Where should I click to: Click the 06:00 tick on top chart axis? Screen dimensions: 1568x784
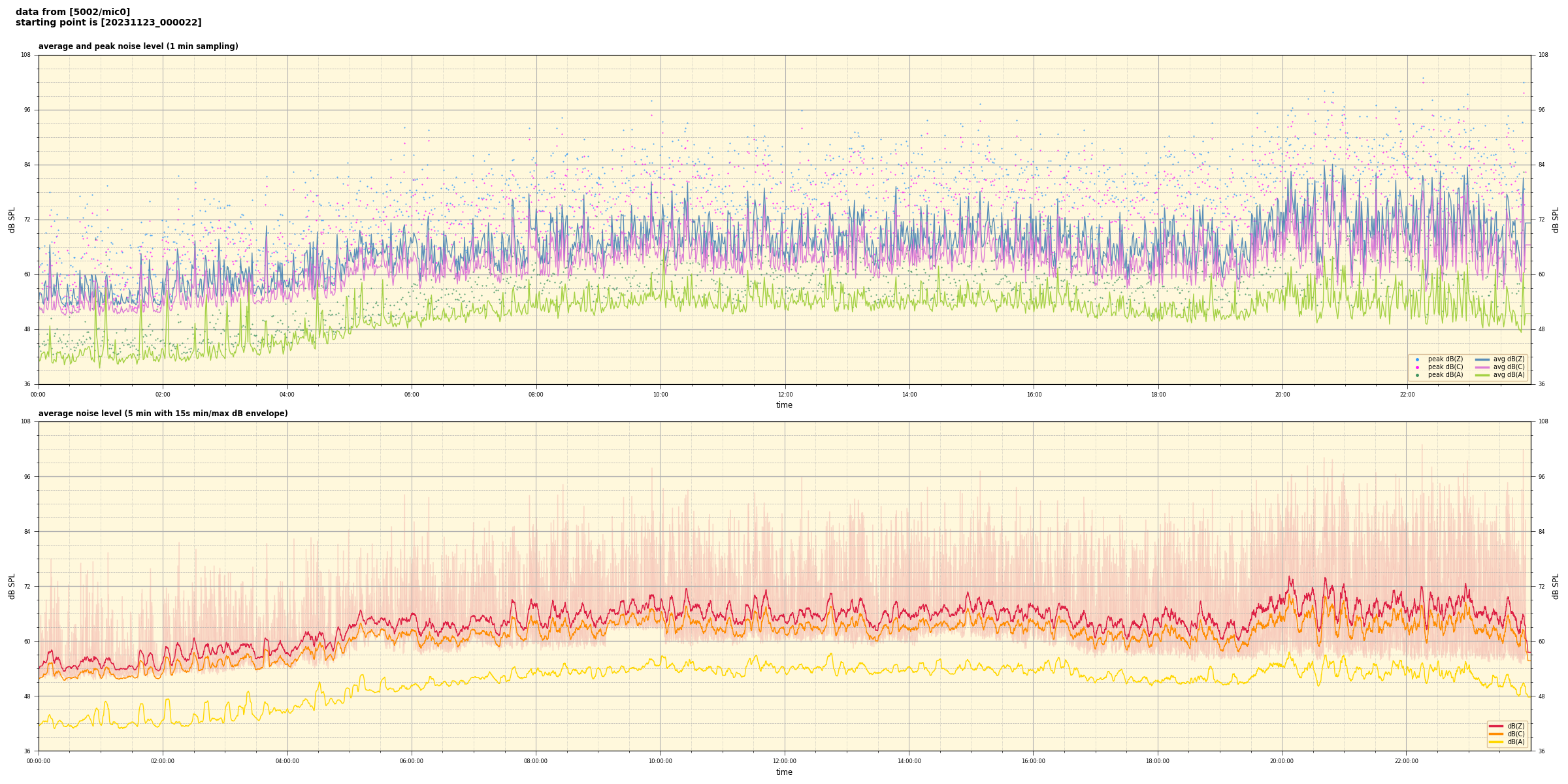pos(412,395)
